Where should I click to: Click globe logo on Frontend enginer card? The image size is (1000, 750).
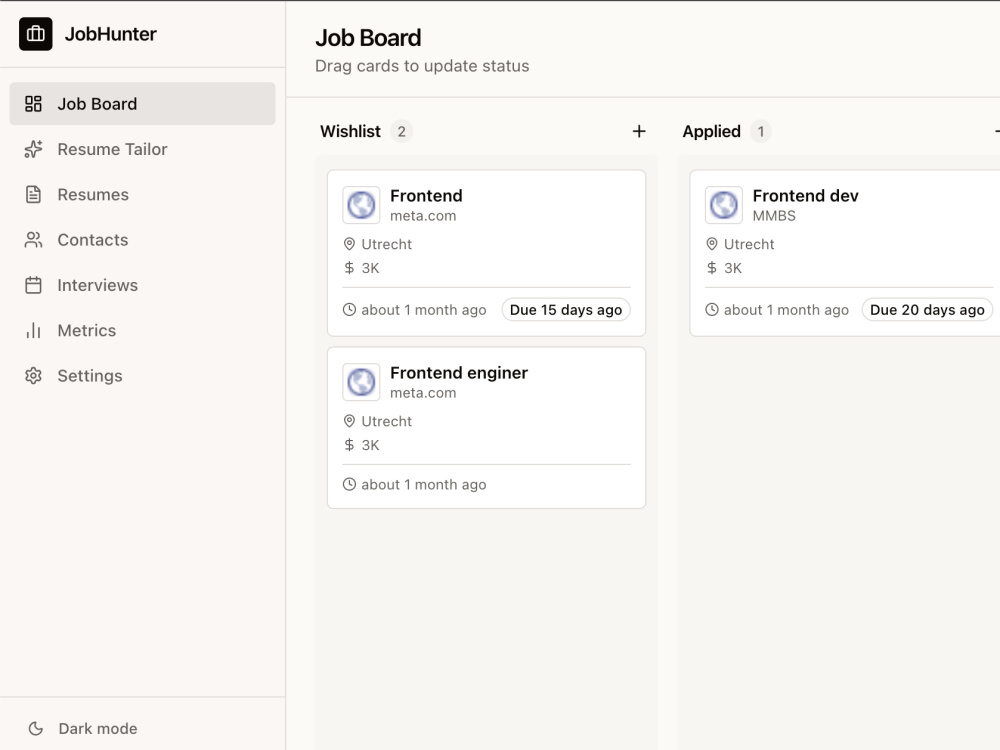pyautogui.click(x=362, y=382)
